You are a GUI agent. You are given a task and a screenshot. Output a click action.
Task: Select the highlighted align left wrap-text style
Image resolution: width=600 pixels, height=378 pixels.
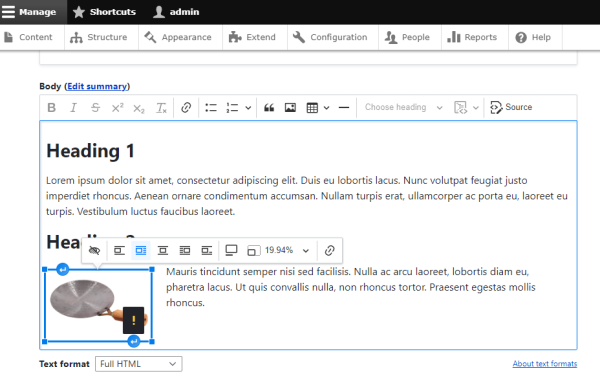(x=141, y=251)
